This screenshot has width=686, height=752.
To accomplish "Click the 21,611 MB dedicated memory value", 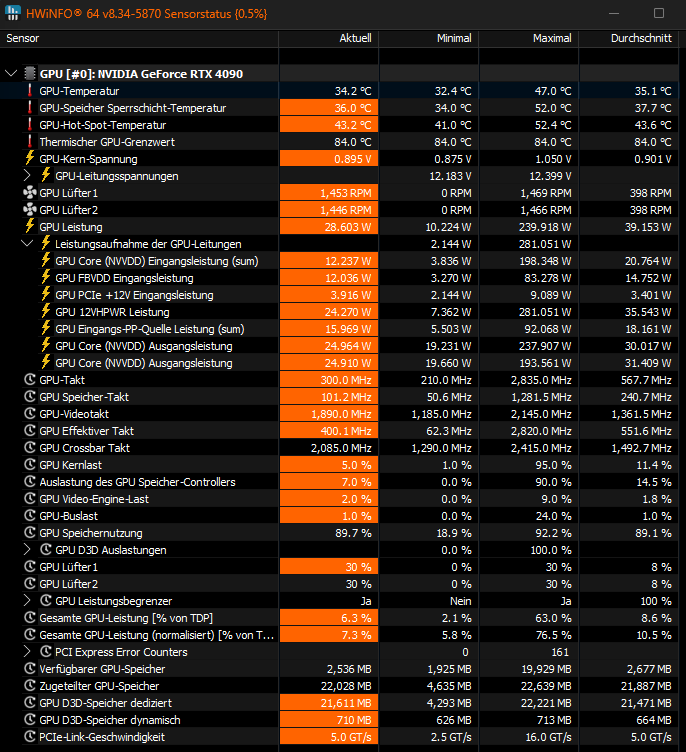I will [x=346, y=703].
